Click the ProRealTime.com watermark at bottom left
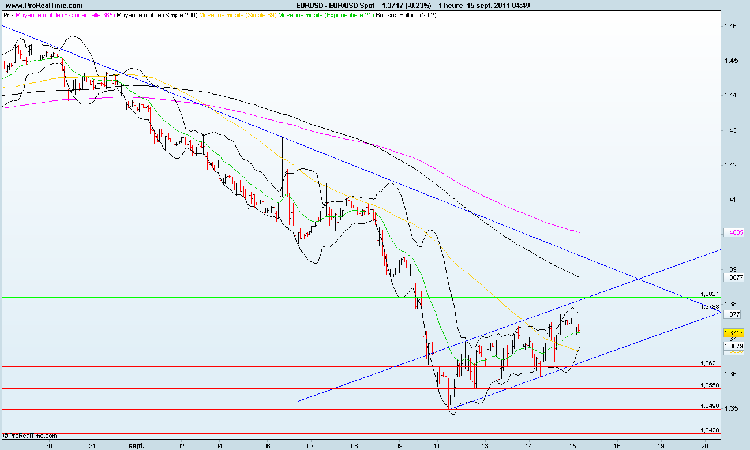The image size is (750, 450). point(28,436)
